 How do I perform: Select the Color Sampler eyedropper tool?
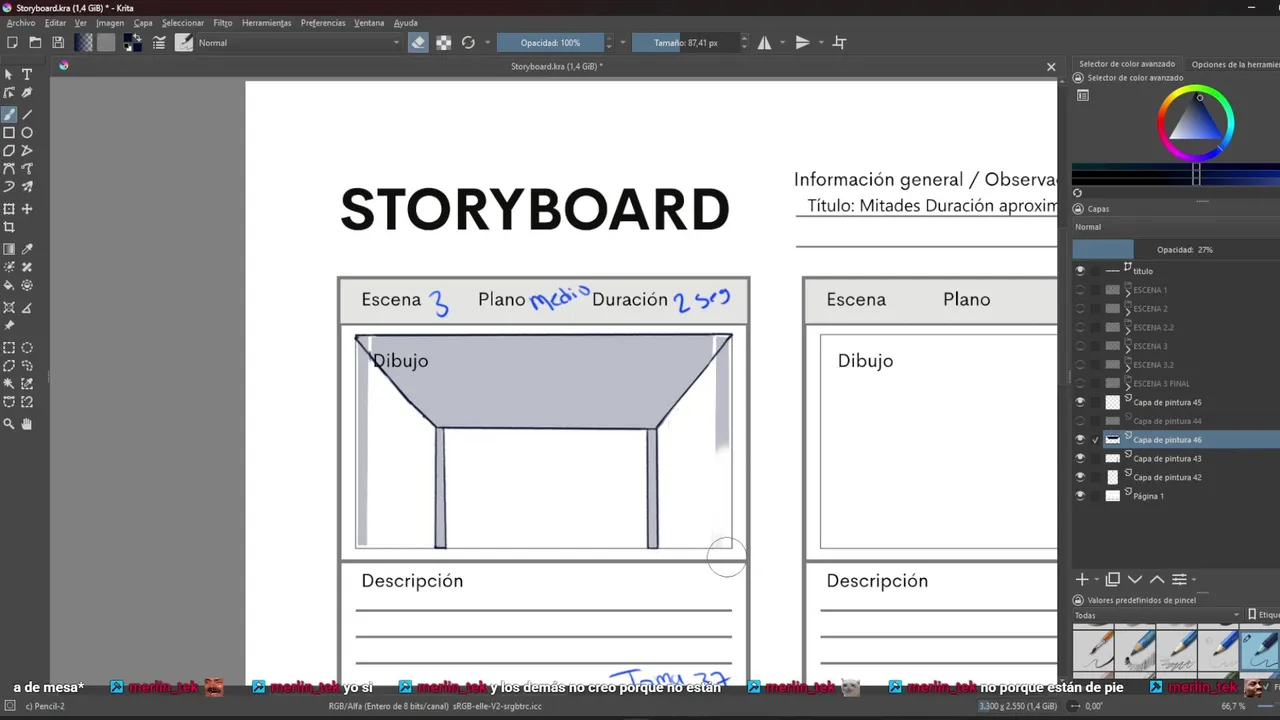coord(27,249)
